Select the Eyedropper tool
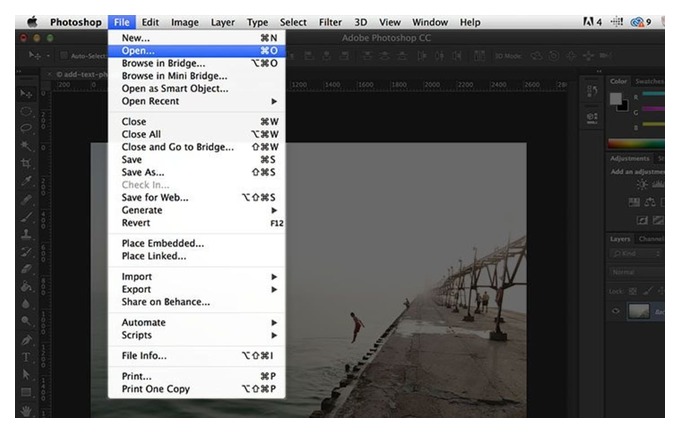The image size is (680, 433). point(26,181)
